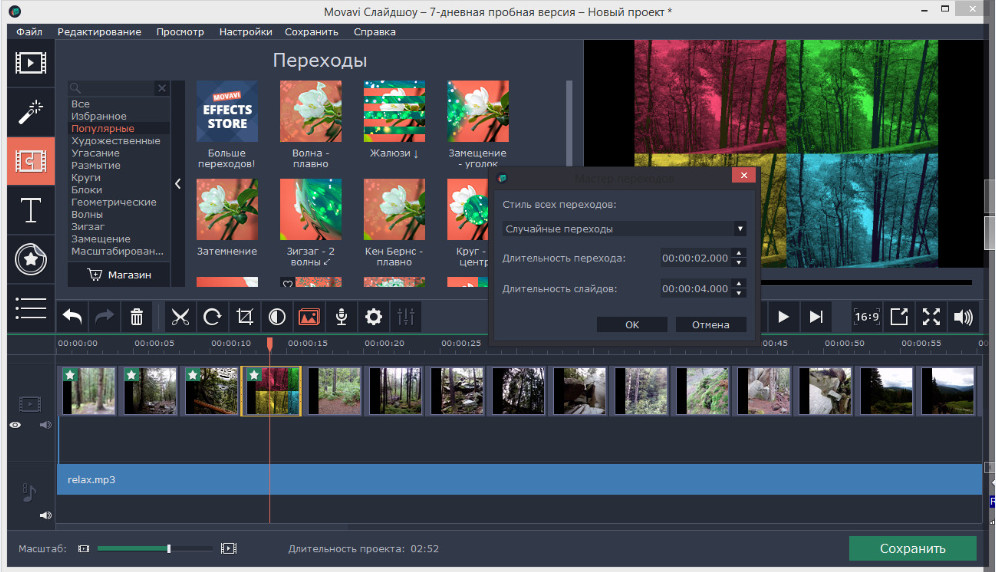Screen dimensions: 996x572
Task: Click the transition duration field
Action: point(696,258)
